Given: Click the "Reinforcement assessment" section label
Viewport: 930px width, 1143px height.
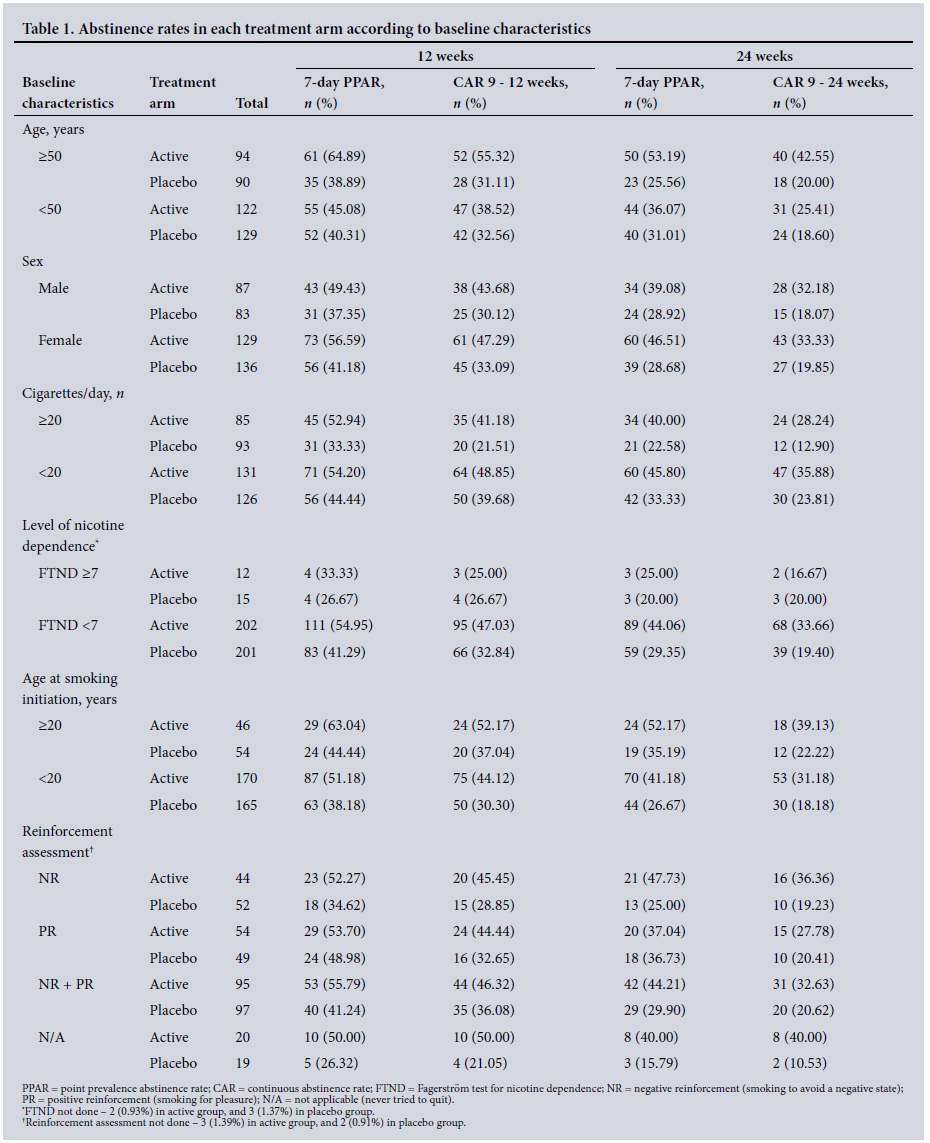Looking at the screenshot, I should pos(67,841).
